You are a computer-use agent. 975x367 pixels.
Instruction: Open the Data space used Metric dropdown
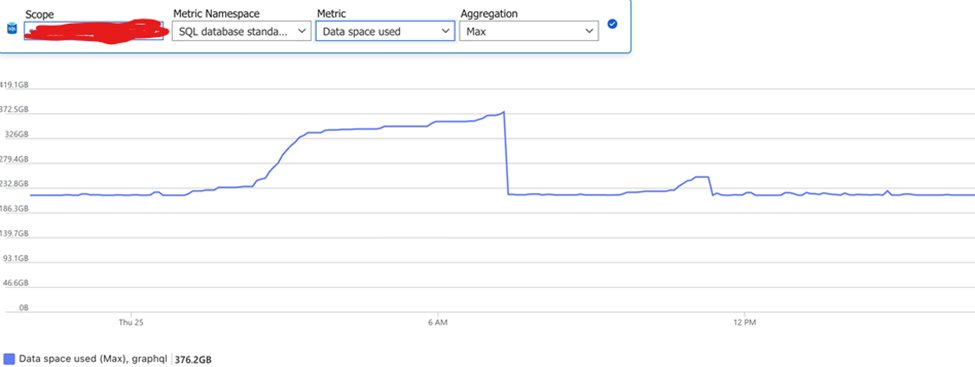point(385,31)
